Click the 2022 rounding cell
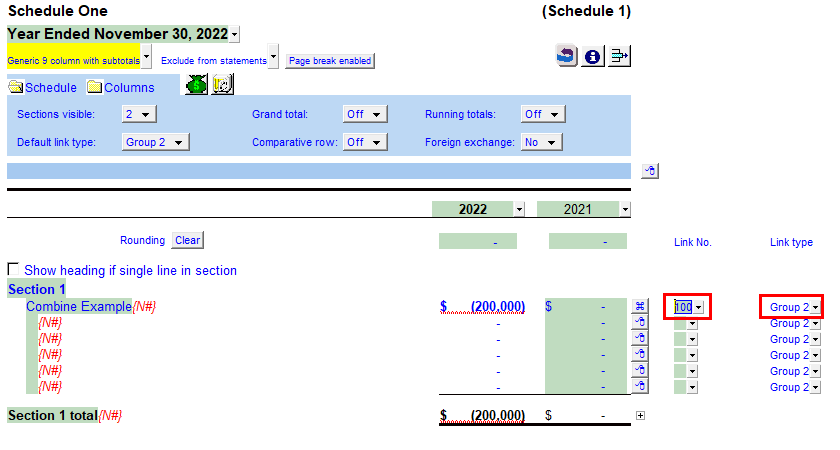840x450 pixels. [478, 241]
